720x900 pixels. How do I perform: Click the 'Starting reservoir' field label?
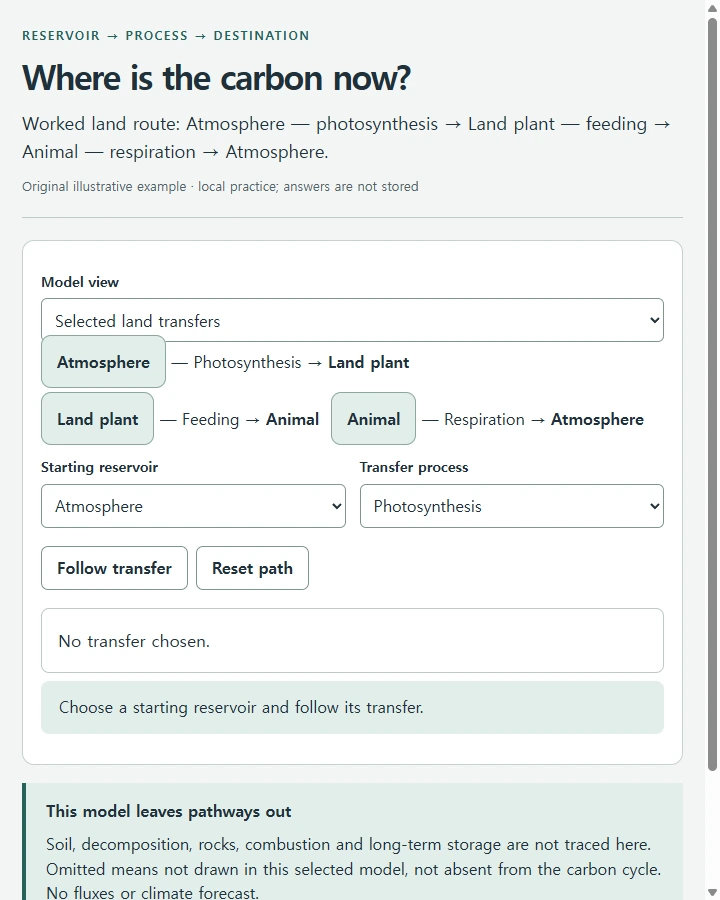tap(99, 467)
